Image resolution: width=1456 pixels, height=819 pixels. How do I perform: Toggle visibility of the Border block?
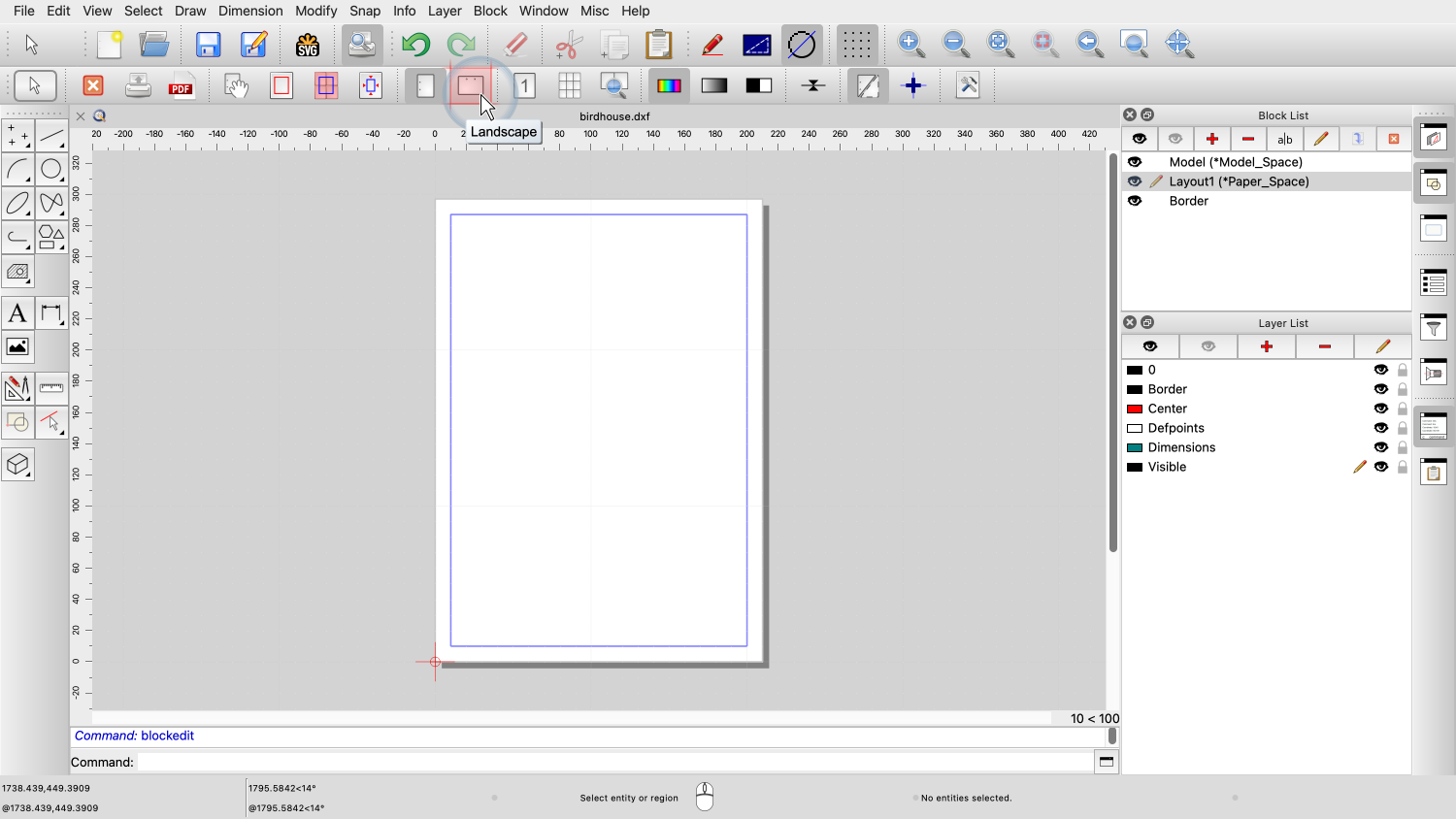[1135, 201]
